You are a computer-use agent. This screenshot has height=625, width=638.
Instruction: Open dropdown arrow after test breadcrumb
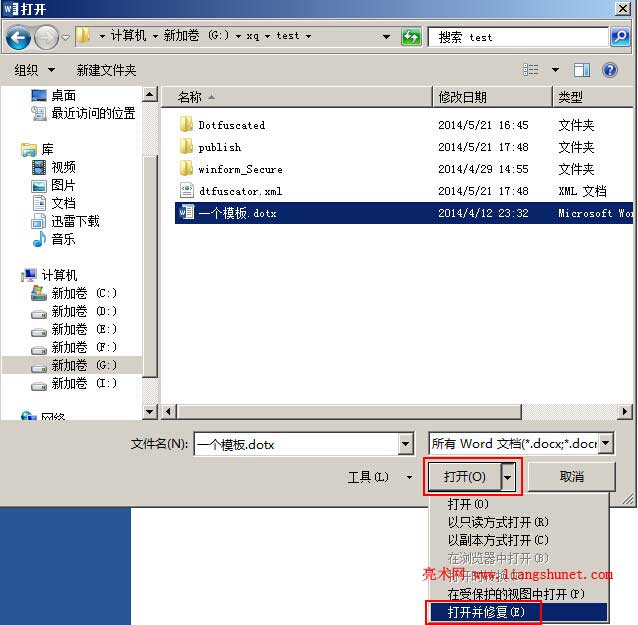point(308,36)
